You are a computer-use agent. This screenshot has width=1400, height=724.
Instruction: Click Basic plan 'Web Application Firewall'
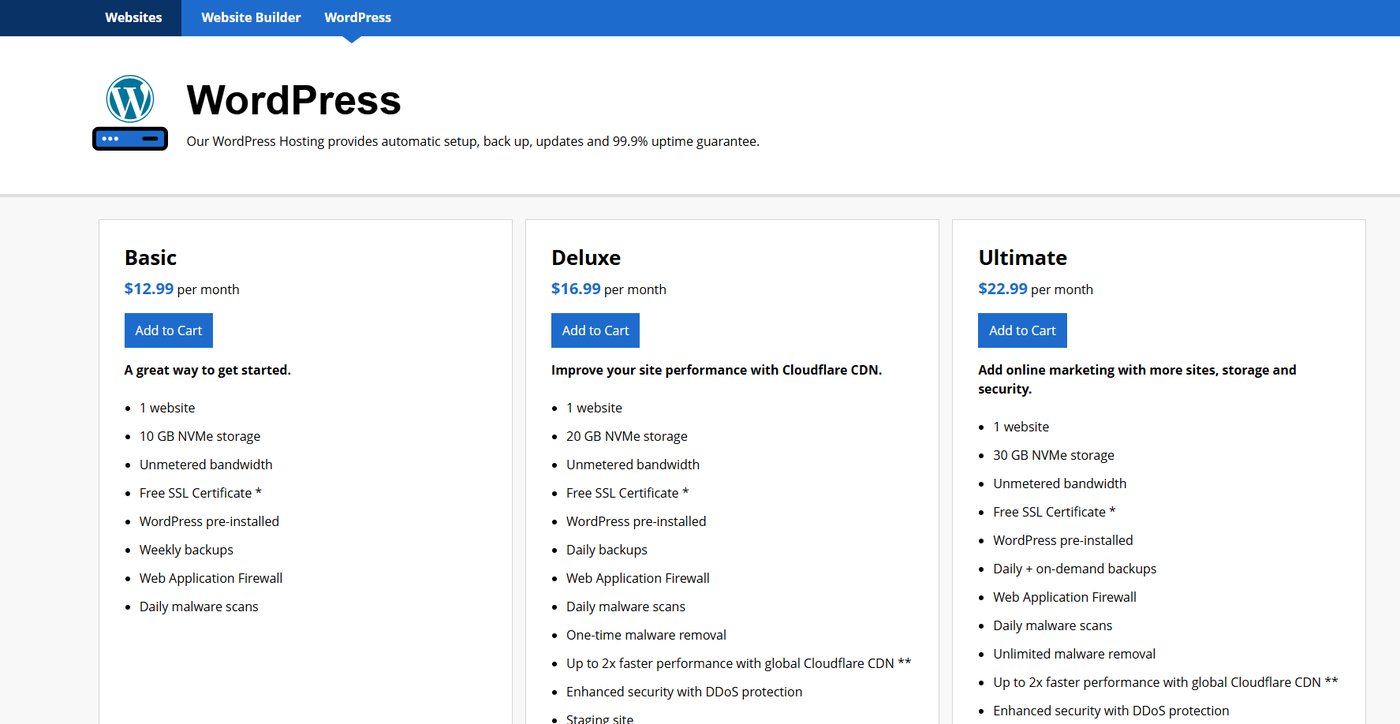tap(211, 578)
